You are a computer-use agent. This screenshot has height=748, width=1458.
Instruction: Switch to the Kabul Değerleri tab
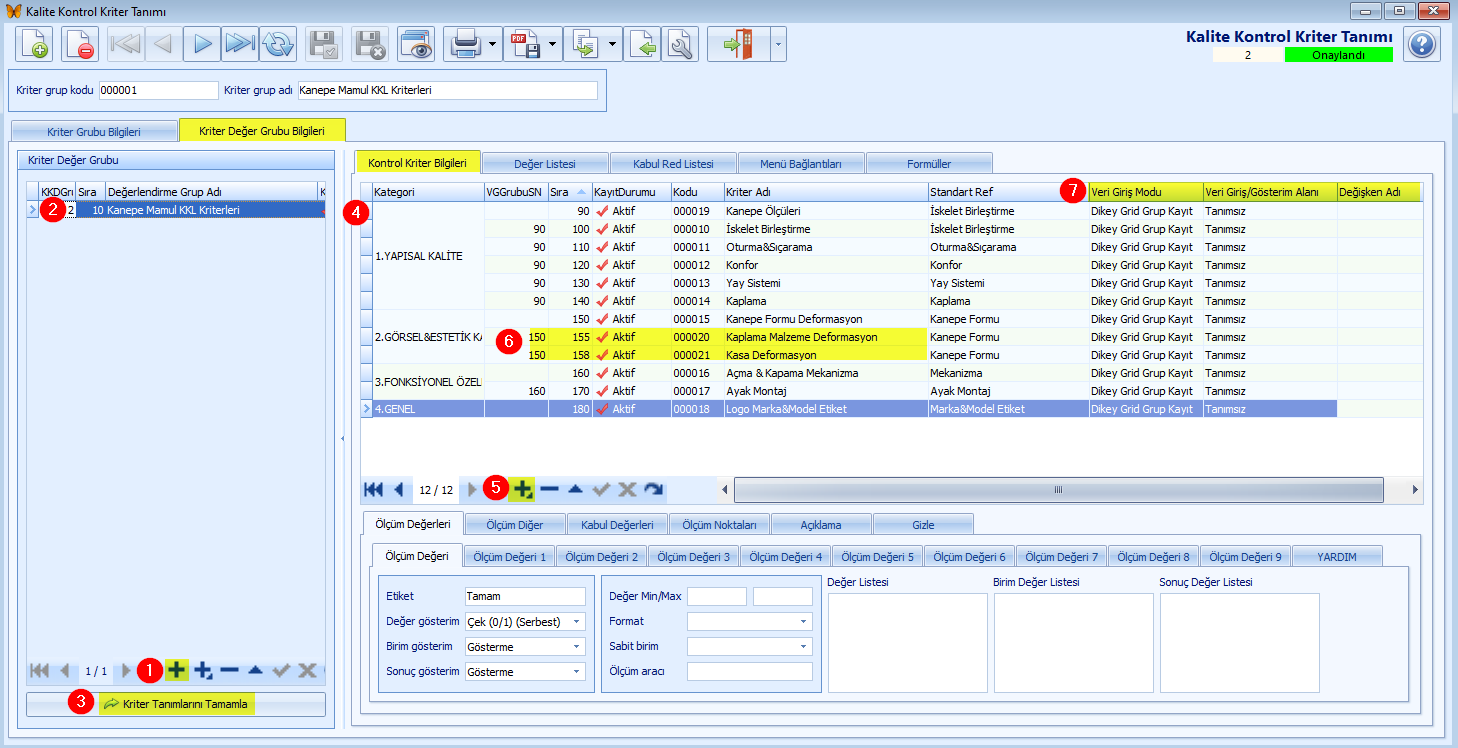(617, 524)
